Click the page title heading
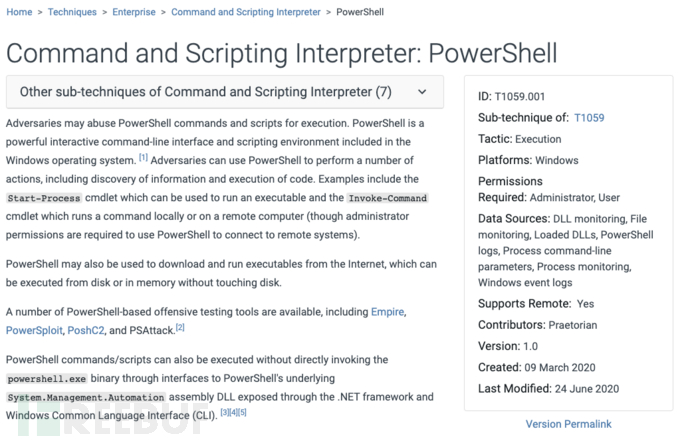This screenshot has height=443, width=690. [282, 53]
